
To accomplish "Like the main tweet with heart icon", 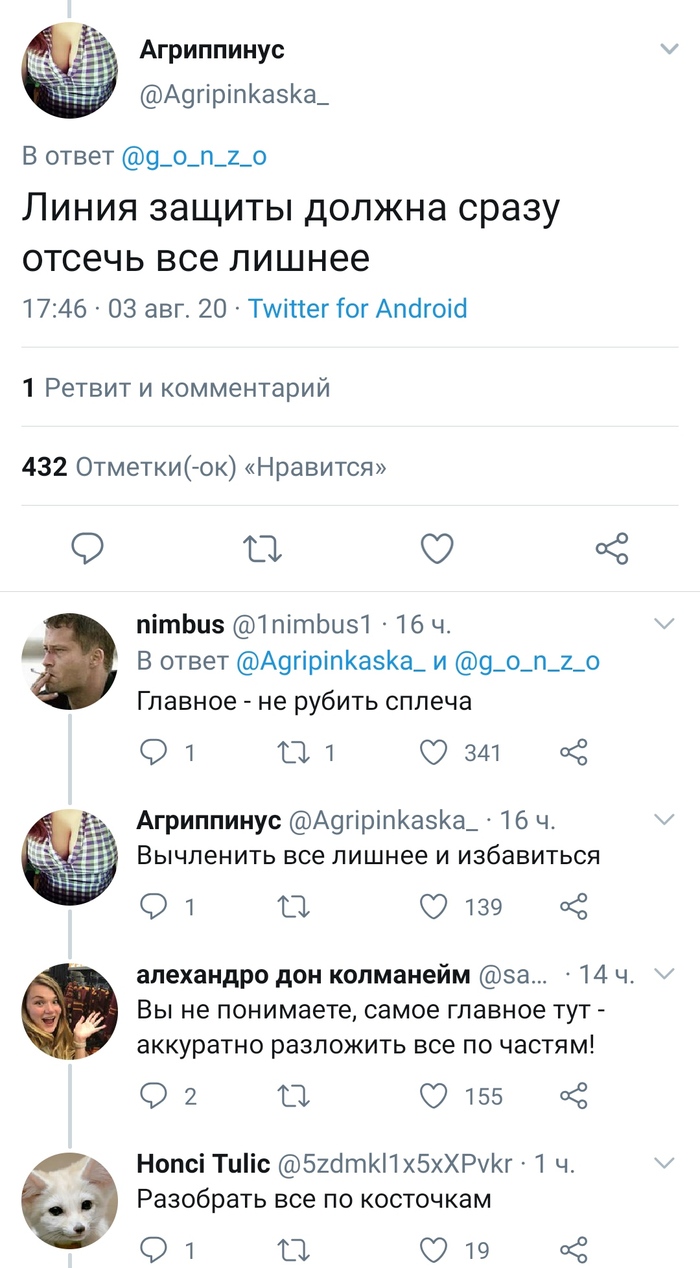I will 437,548.
